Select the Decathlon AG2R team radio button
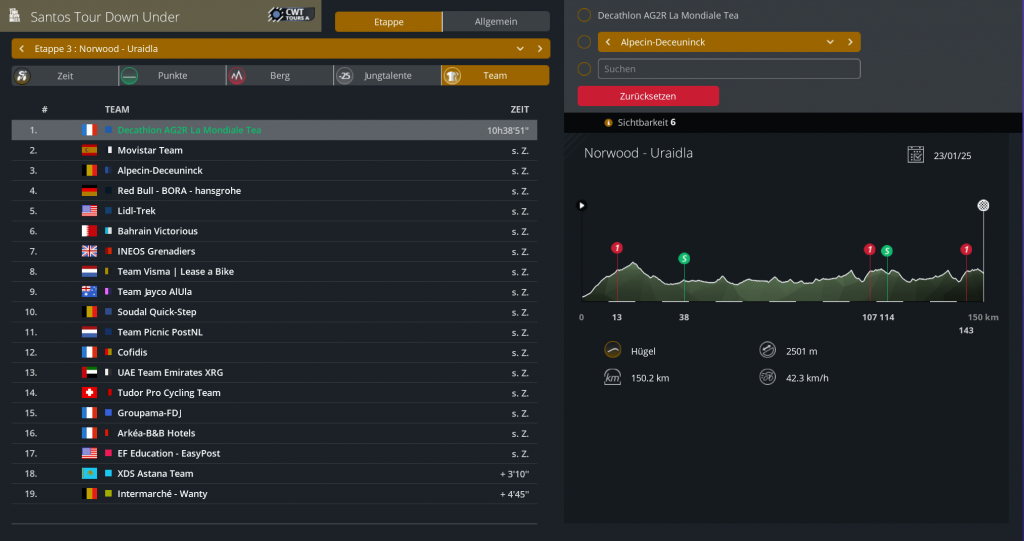Image resolution: width=1024 pixels, height=541 pixels. [584, 16]
